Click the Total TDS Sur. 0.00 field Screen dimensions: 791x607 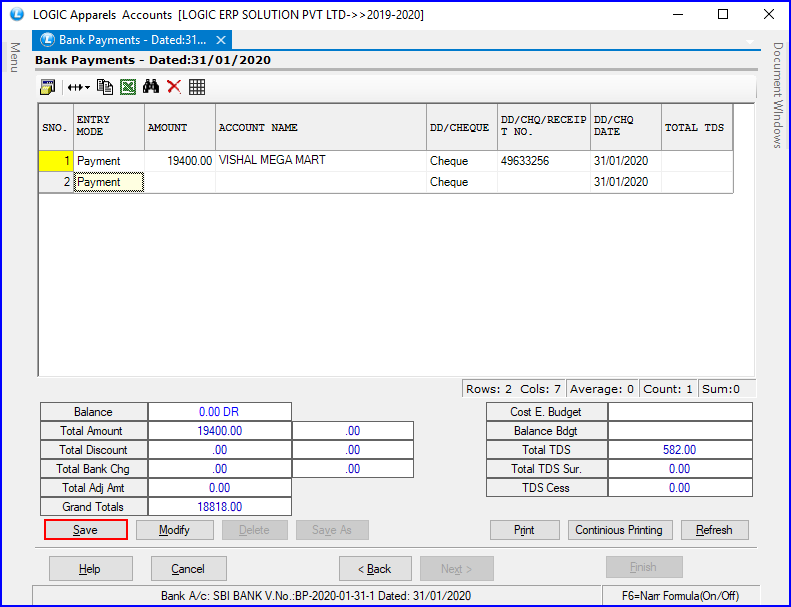tap(680, 469)
